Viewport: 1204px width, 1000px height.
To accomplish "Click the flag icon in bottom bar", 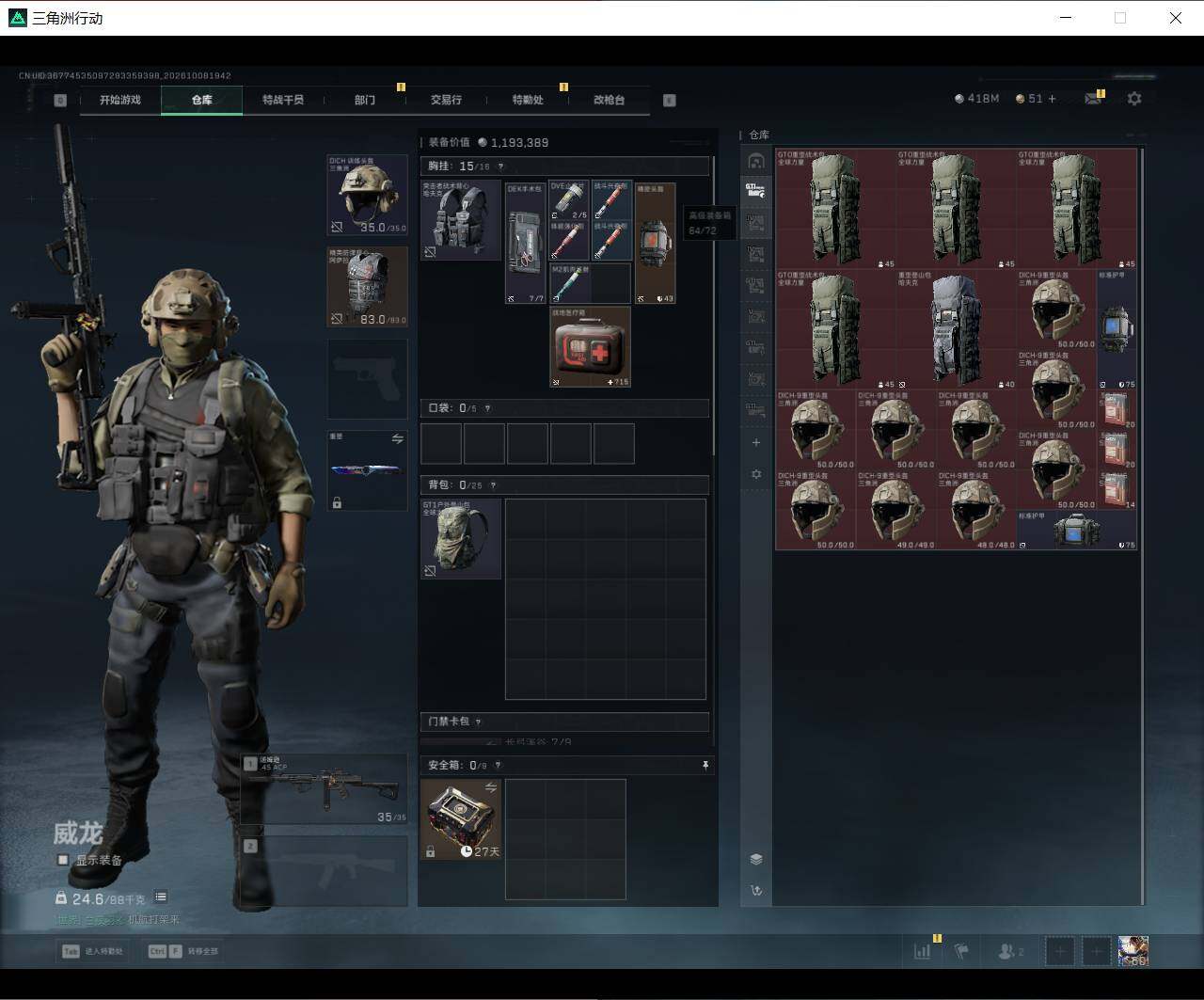I will (961, 951).
